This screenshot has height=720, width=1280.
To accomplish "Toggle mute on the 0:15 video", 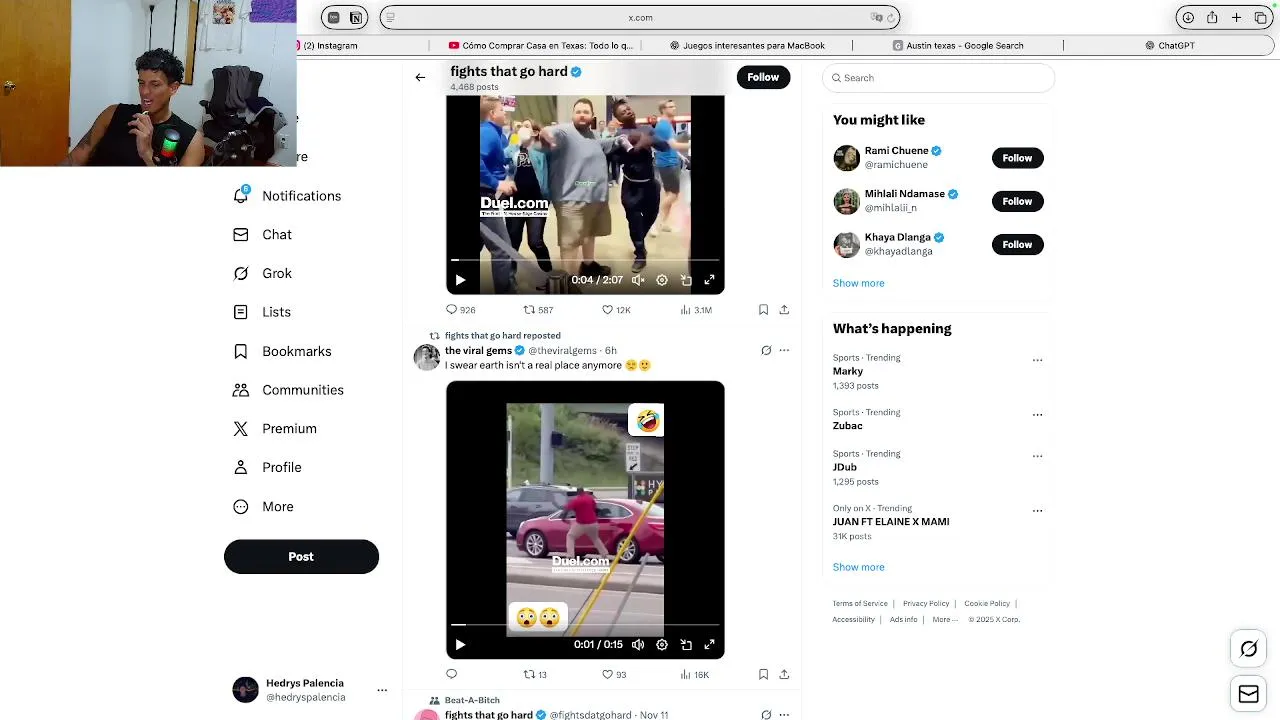I will [638, 645].
